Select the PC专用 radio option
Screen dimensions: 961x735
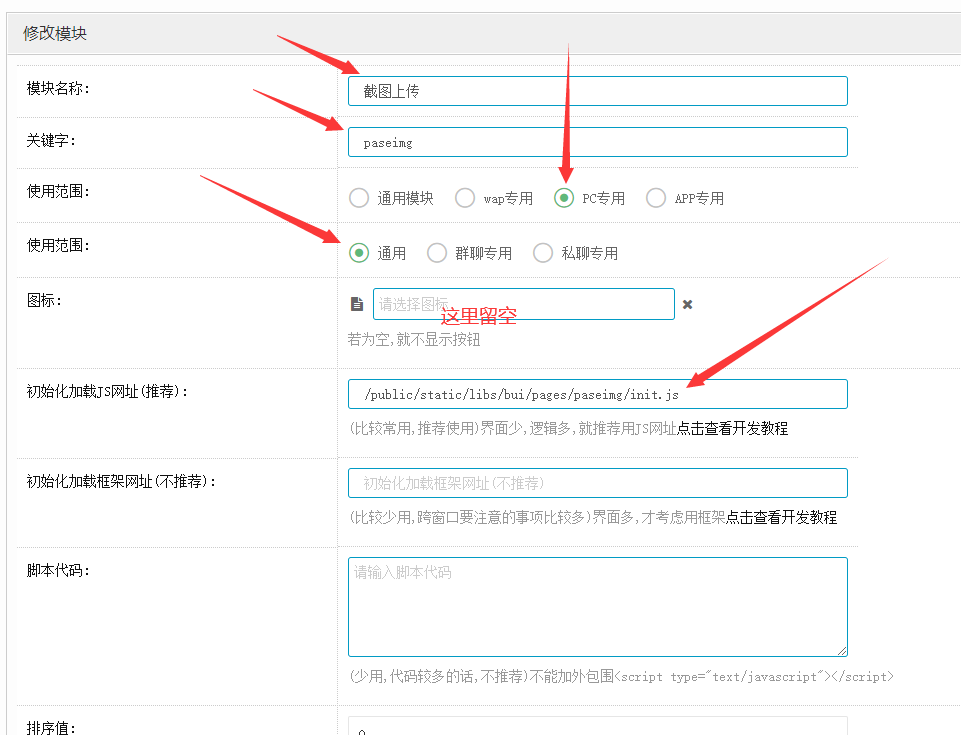click(564, 198)
